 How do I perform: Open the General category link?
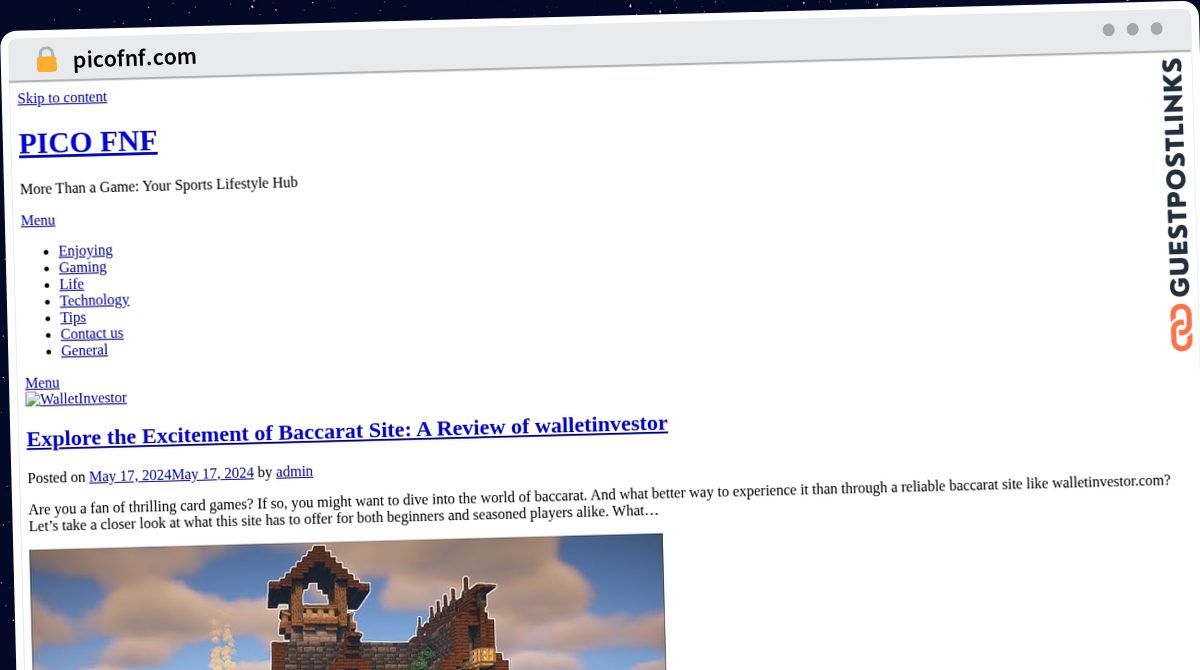[x=84, y=350]
